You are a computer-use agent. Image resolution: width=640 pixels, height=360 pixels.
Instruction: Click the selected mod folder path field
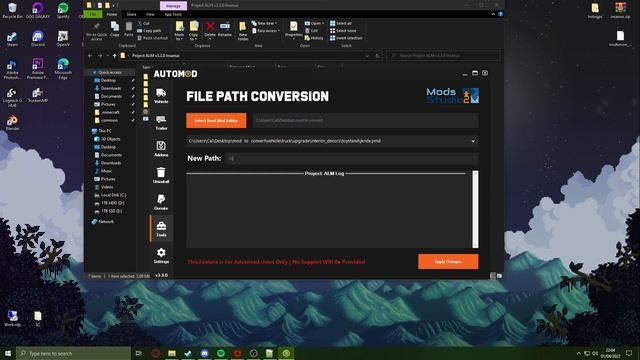tap(365, 120)
